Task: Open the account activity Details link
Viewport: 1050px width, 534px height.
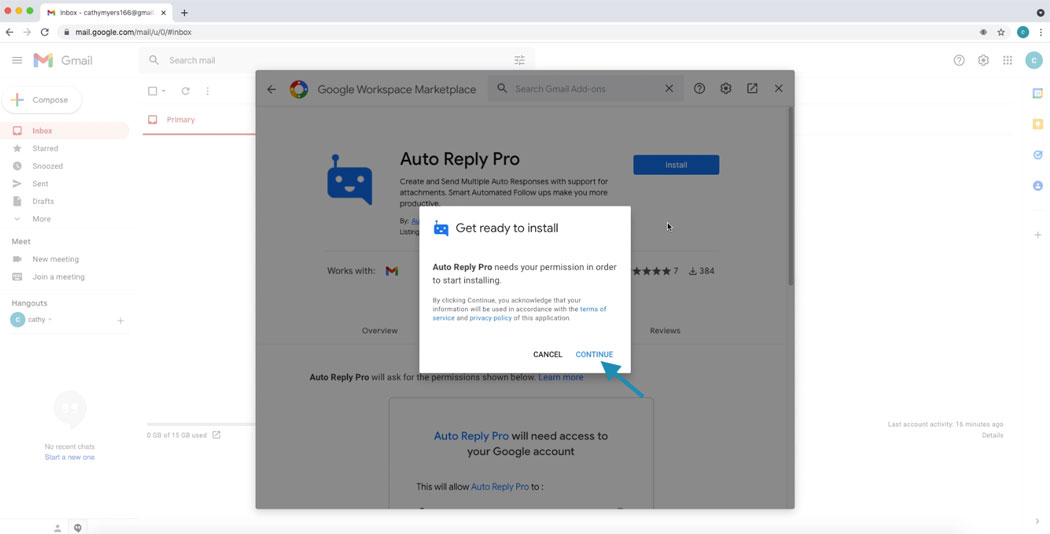Action: (992, 436)
